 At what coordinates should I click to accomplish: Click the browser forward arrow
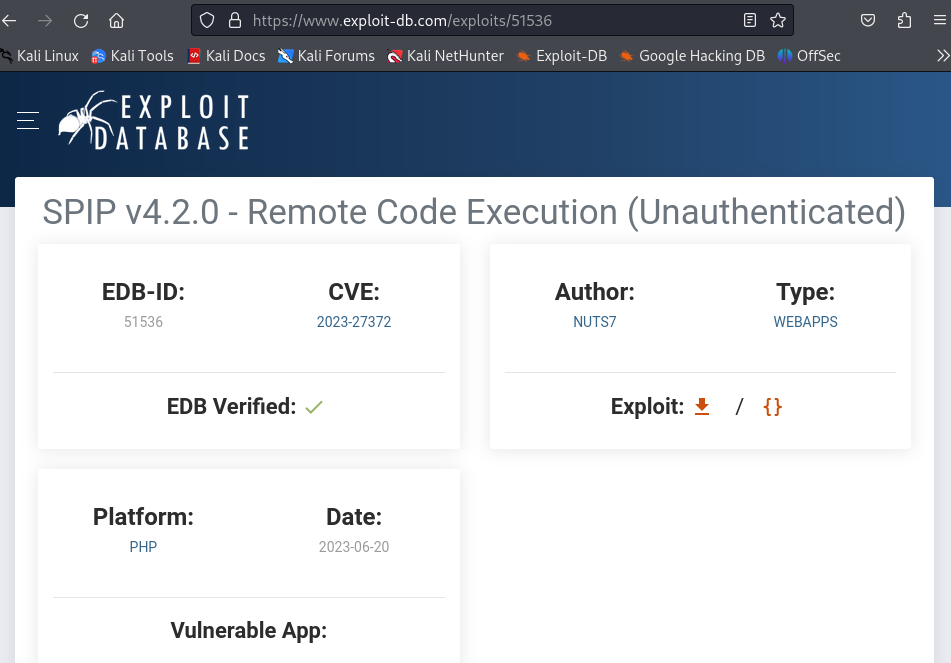pos(45,21)
